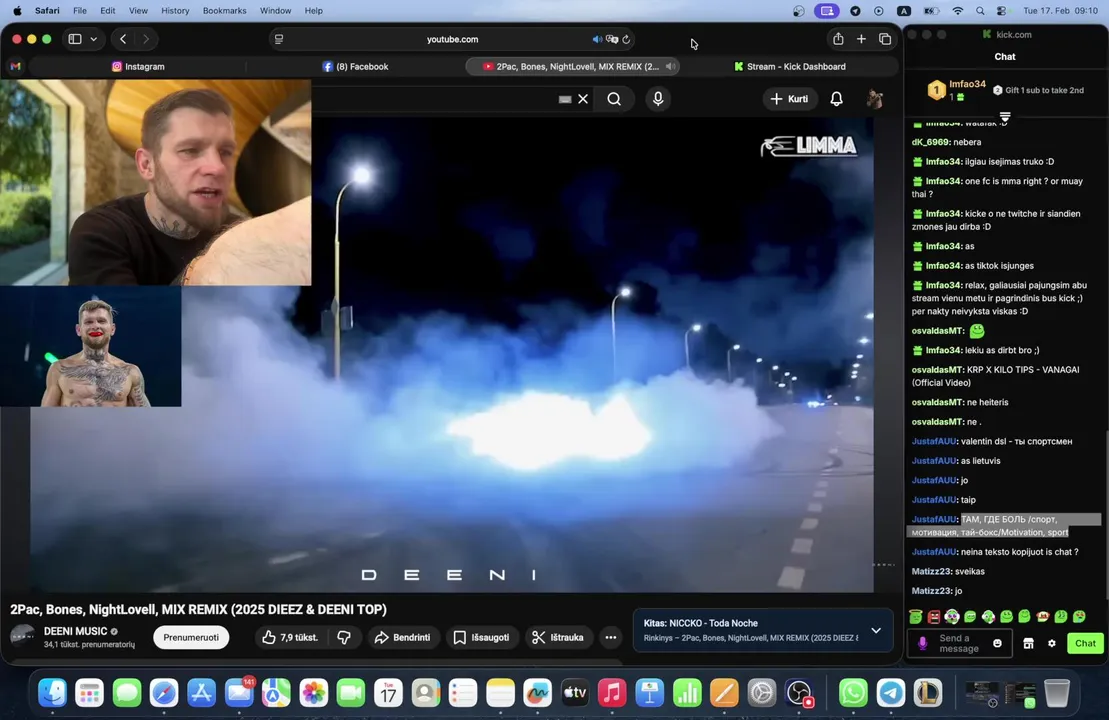Toggle the Safari sidebar

point(75,40)
